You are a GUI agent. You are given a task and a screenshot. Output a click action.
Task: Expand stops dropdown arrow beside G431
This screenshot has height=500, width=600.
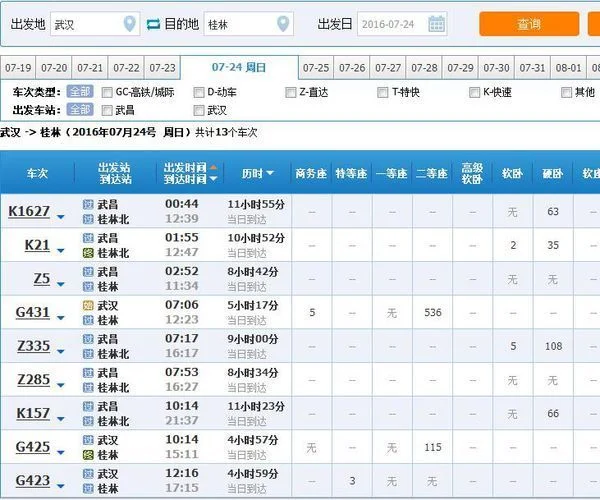(60, 318)
